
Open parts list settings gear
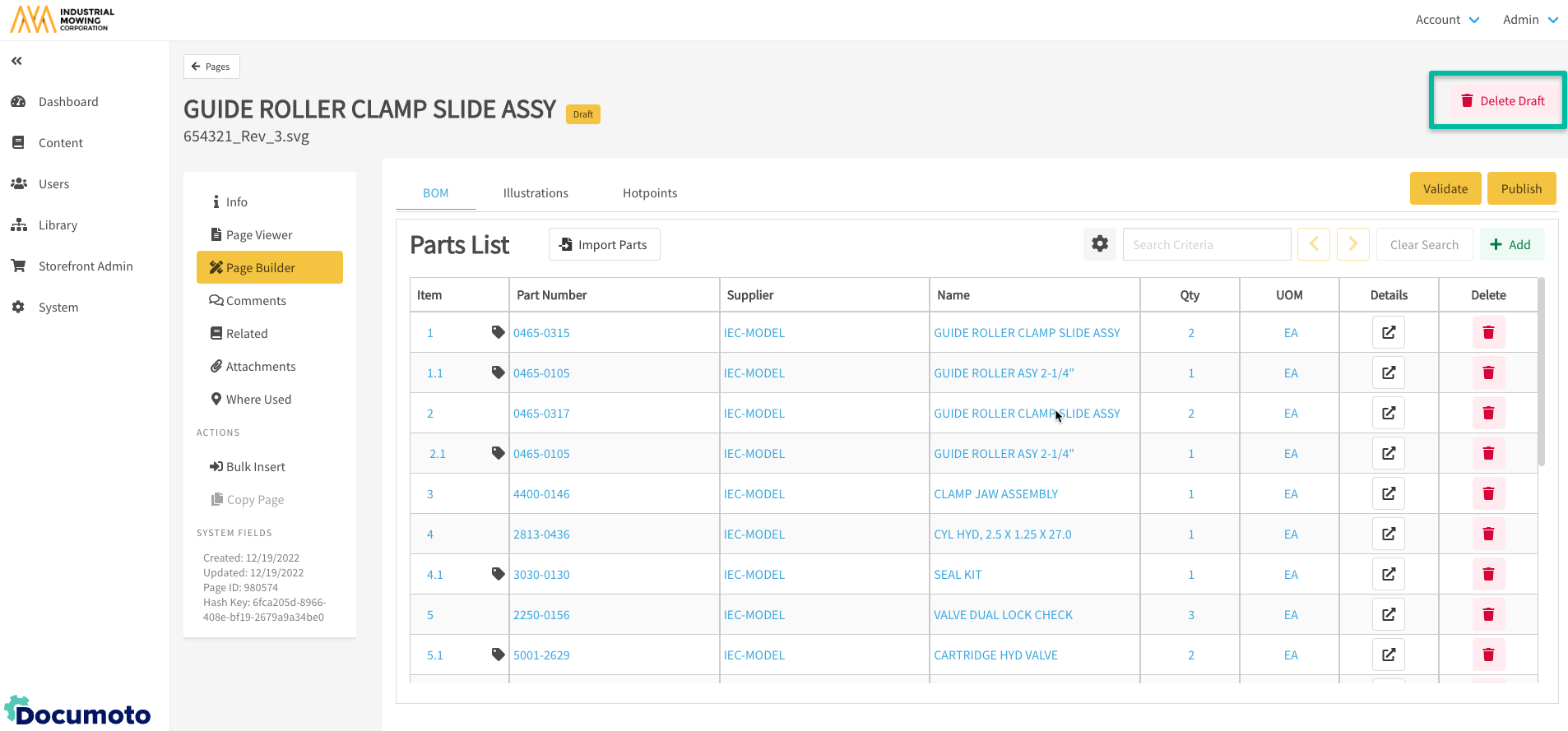click(1099, 244)
